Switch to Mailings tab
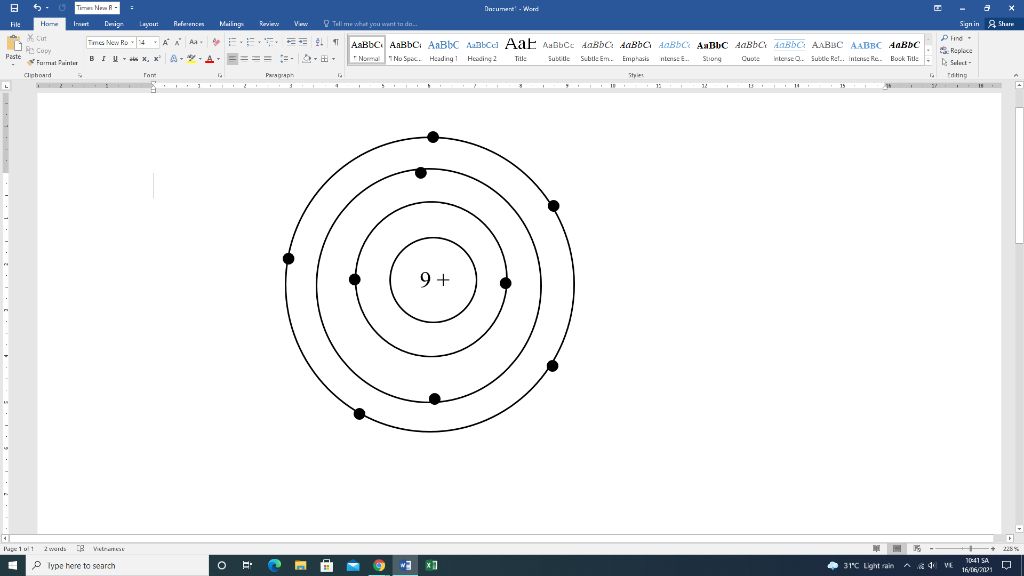 pyautogui.click(x=231, y=24)
